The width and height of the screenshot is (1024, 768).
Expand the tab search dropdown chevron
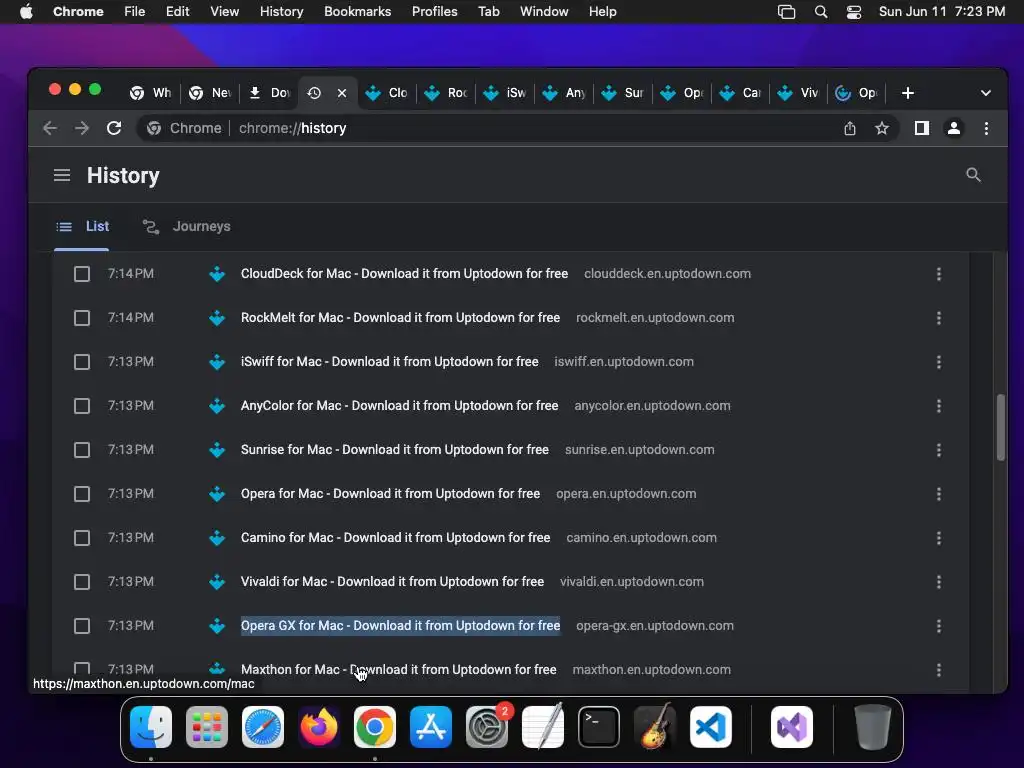[985, 93]
